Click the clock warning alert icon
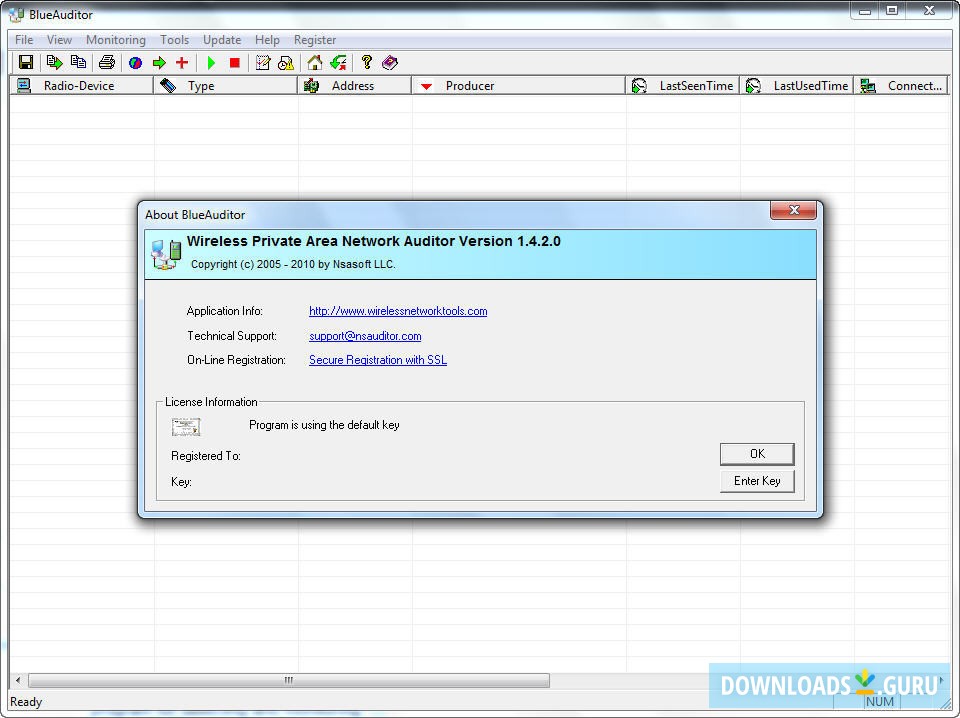This screenshot has height=718, width=960. 286,62
